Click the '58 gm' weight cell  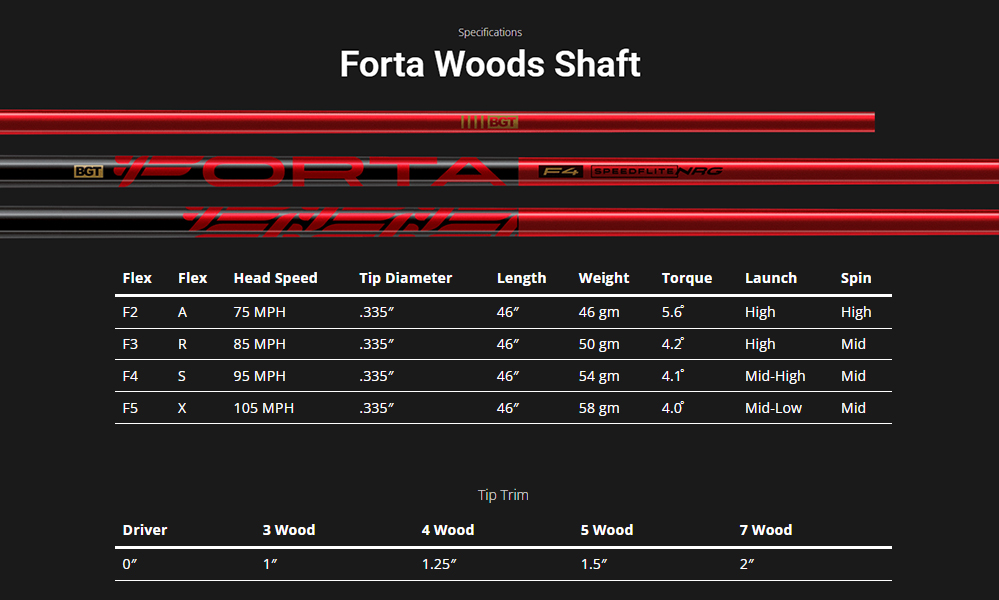(598, 408)
